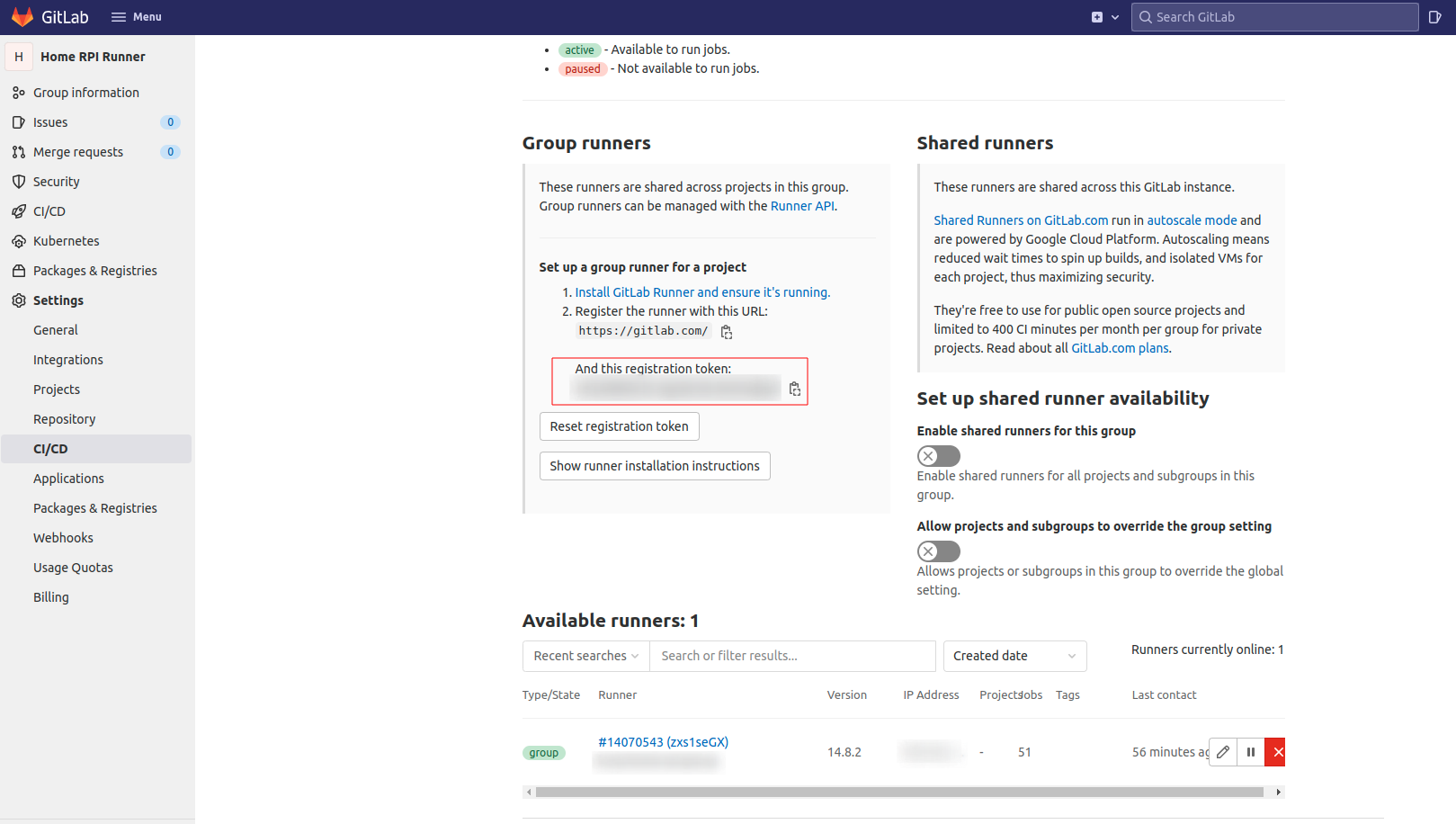Click the green group badge
This screenshot has width=1456, height=824.
pyautogui.click(x=544, y=753)
